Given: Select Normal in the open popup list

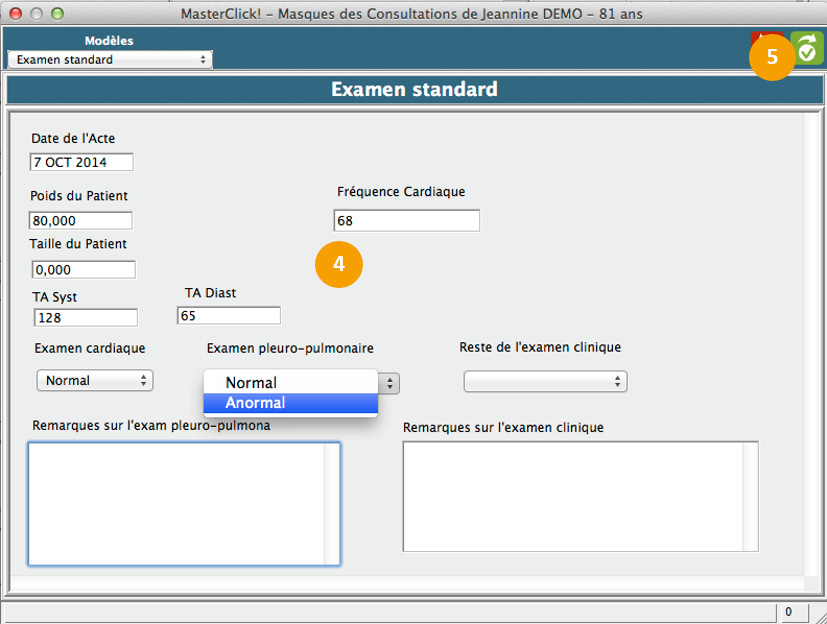Looking at the screenshot, I should [x=290, y=383].
